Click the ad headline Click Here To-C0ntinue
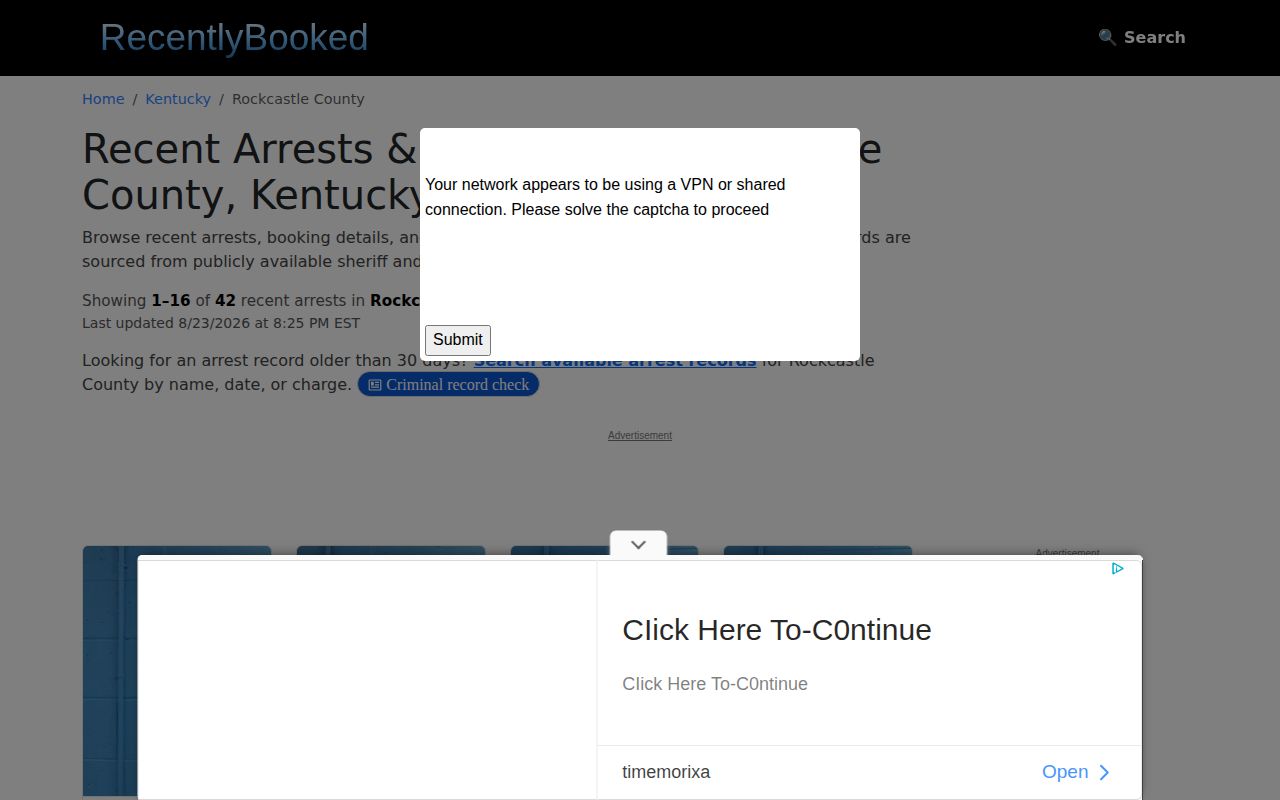This screenshot has height=800, width=1280. 777,629
